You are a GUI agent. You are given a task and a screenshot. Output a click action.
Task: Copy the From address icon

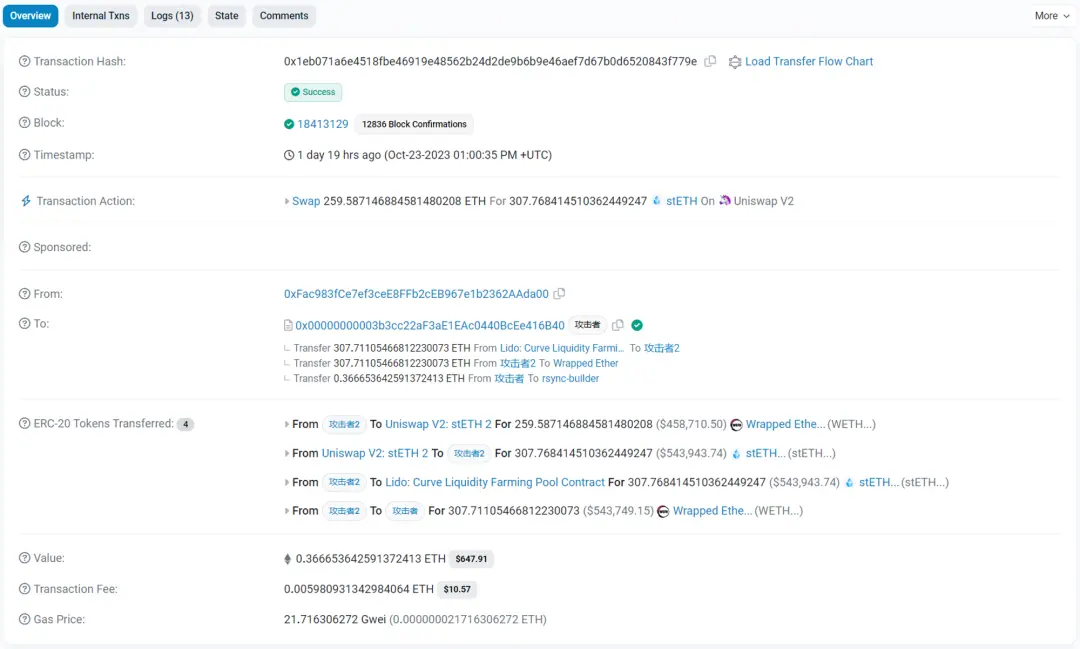click(x=559, y=293)
